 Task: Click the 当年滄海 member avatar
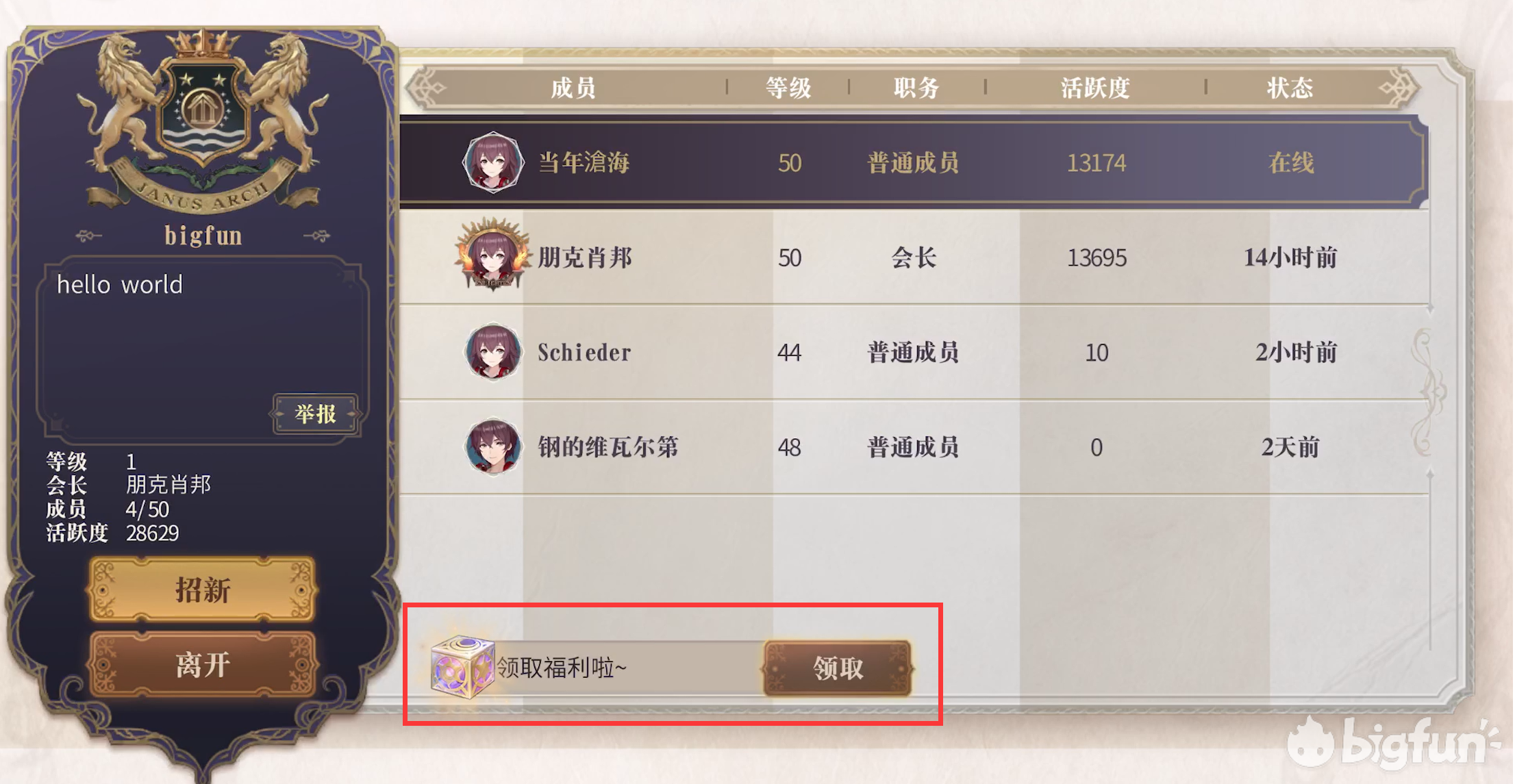tap(493, 162)
